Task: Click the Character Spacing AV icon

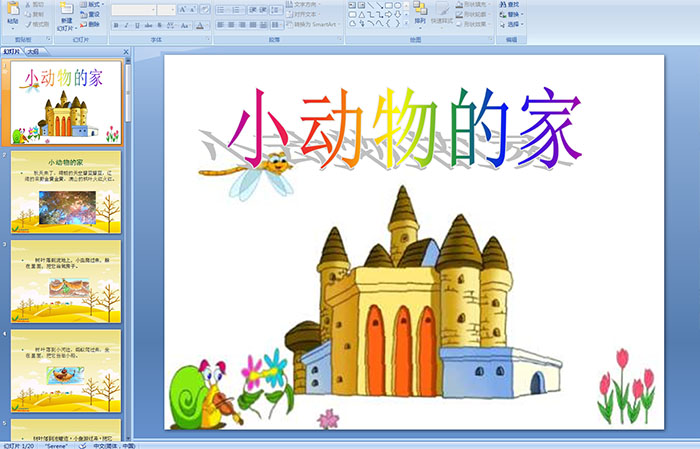Action: pos(171,26)
